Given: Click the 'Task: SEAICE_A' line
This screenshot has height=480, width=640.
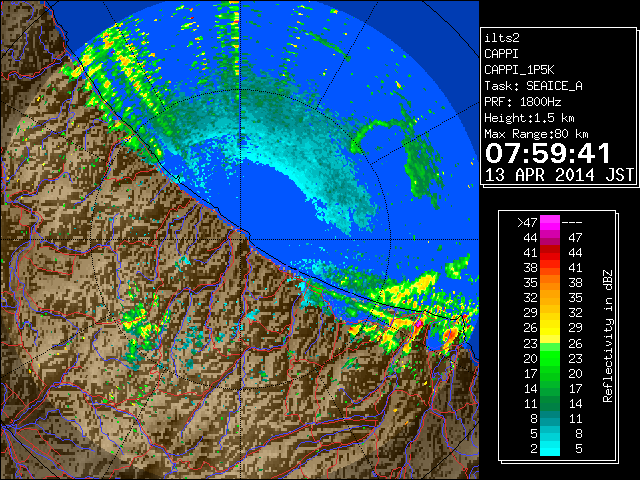Looking at the screenshot, I should pos(533,86).
